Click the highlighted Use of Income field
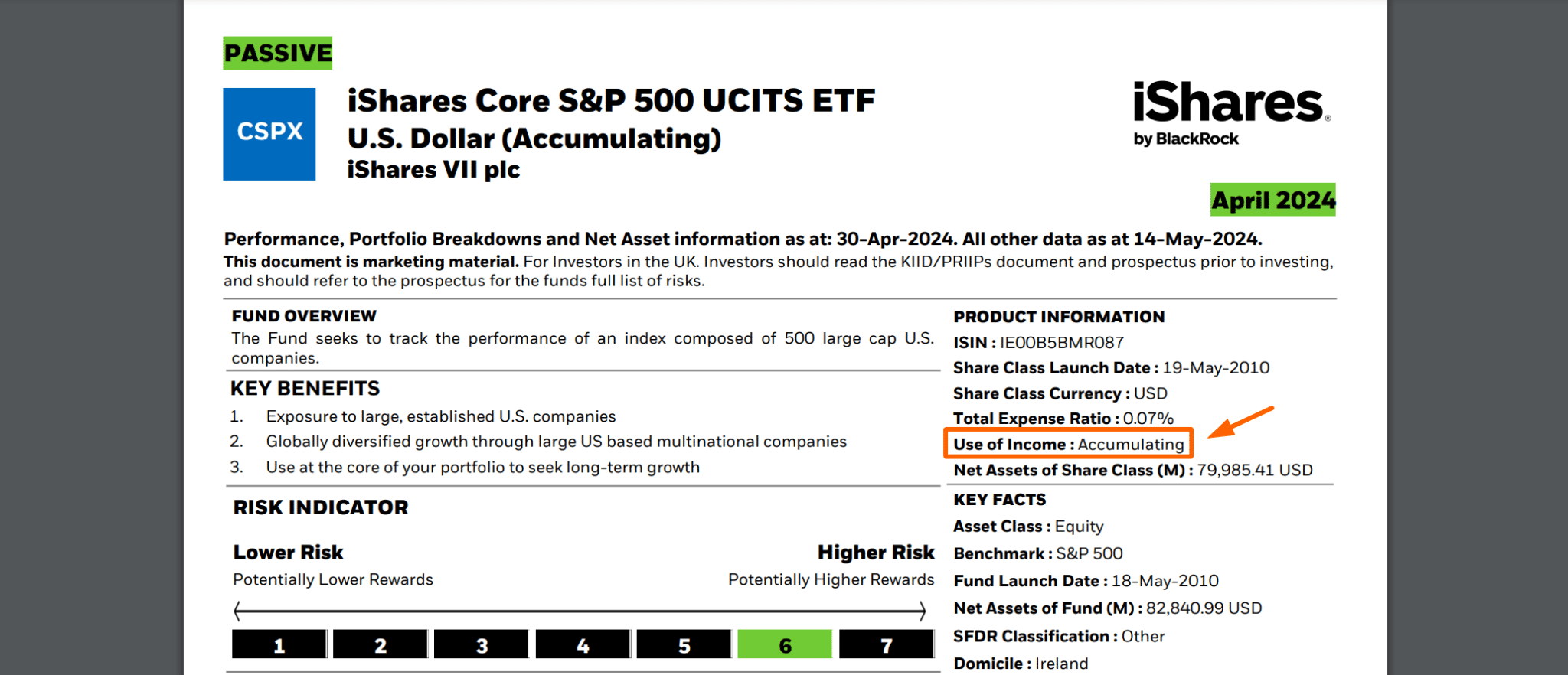 1068,444
